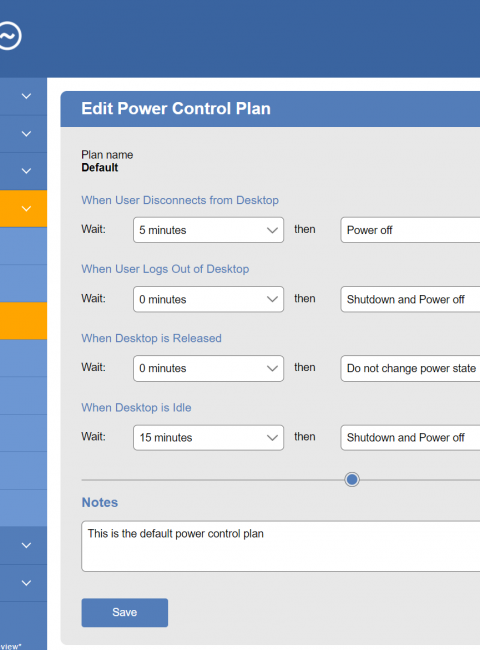Image resolution: width=480 pixels, height=650 pixels.
Task: Expand the third sidebar chevron from top
Action: [26, 171]
